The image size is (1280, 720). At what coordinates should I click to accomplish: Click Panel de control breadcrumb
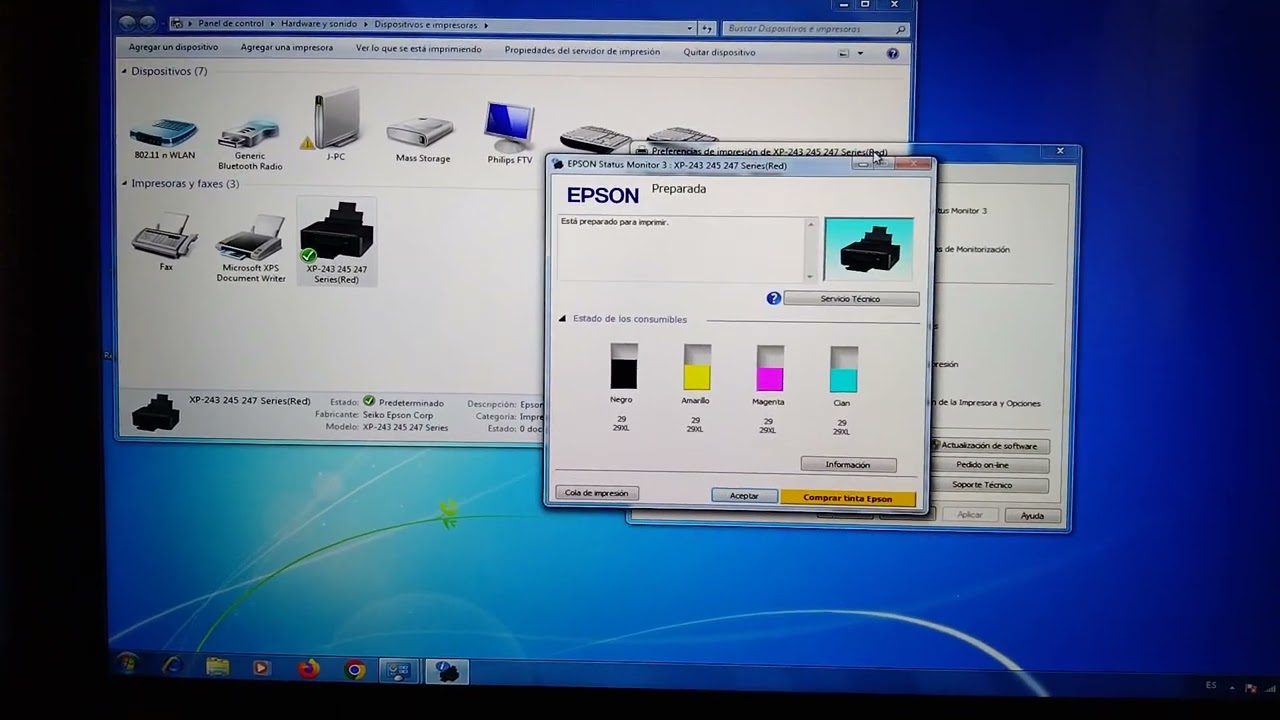(230, 23)
